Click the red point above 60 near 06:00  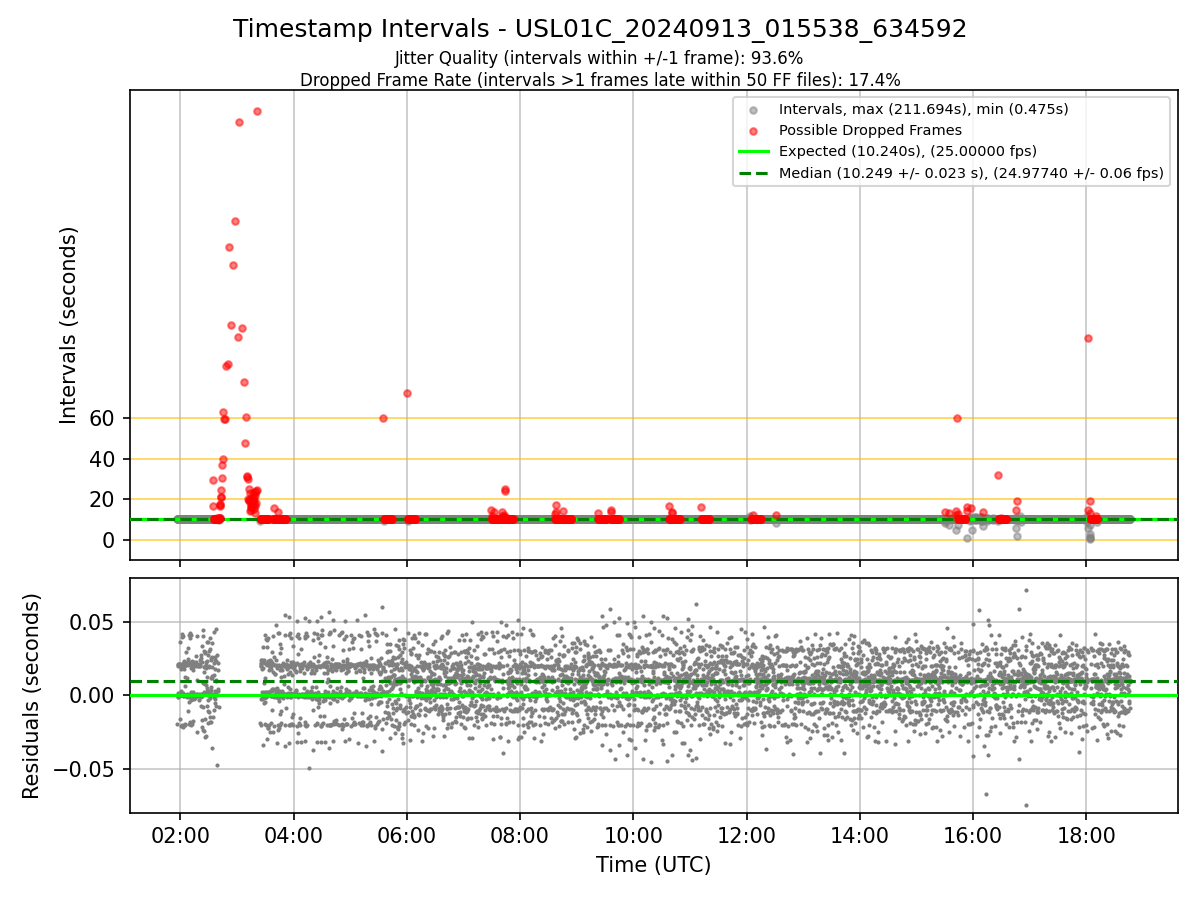click(x=407, y=393)
